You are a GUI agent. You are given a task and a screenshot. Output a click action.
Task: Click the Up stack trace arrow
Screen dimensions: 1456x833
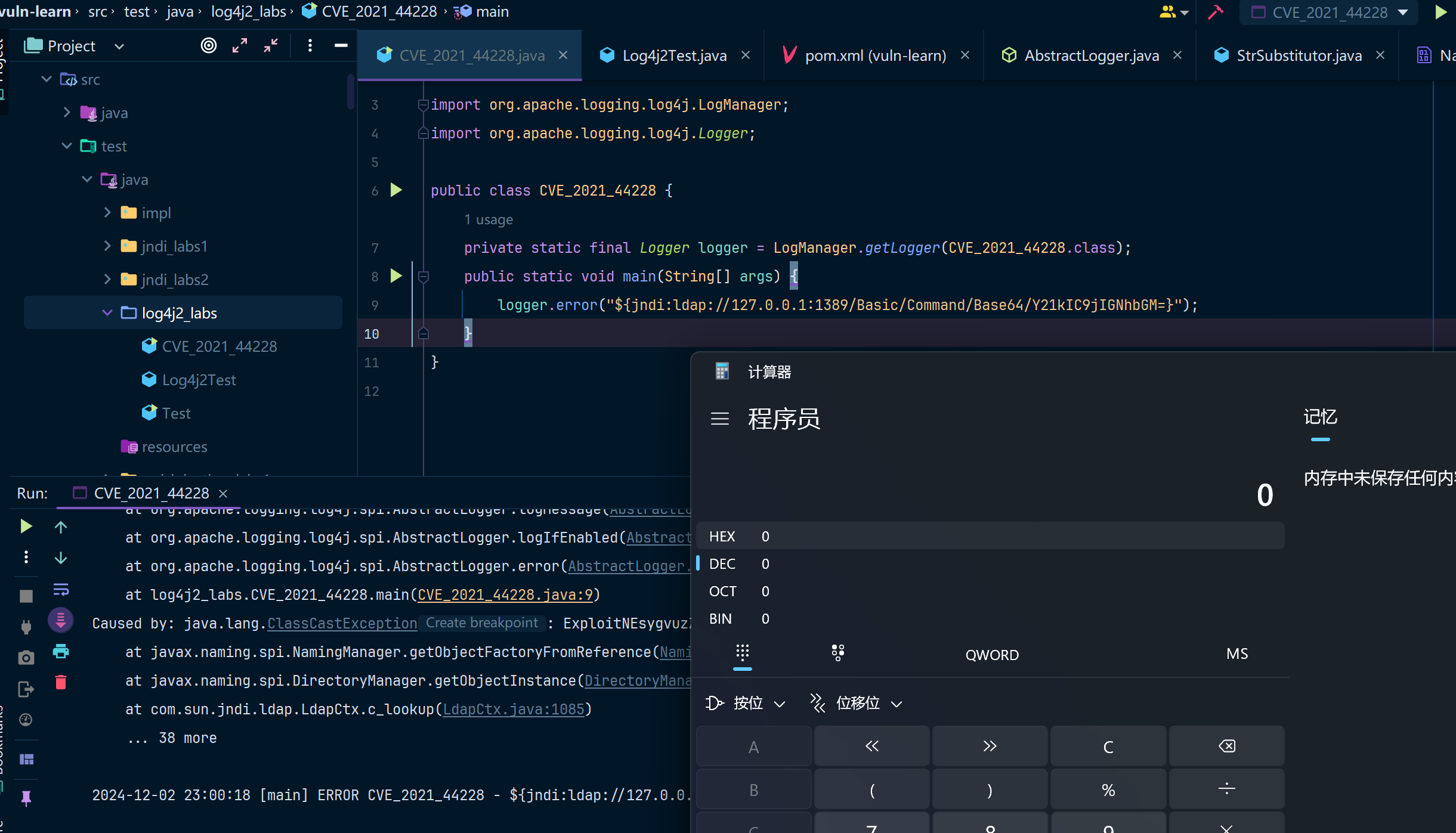[x=61, y=527]
